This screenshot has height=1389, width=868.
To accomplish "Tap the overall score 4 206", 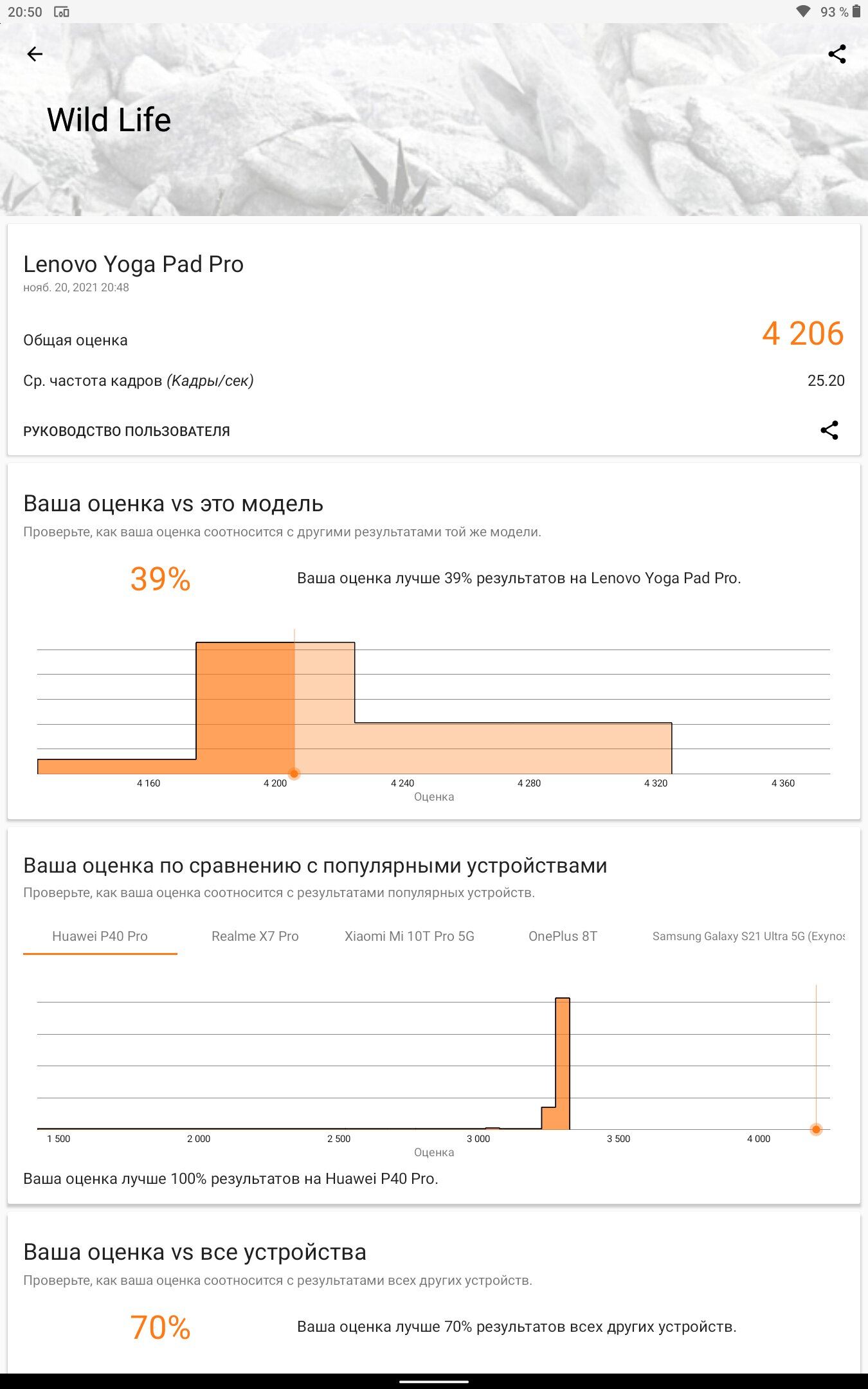I will [802, 334].
